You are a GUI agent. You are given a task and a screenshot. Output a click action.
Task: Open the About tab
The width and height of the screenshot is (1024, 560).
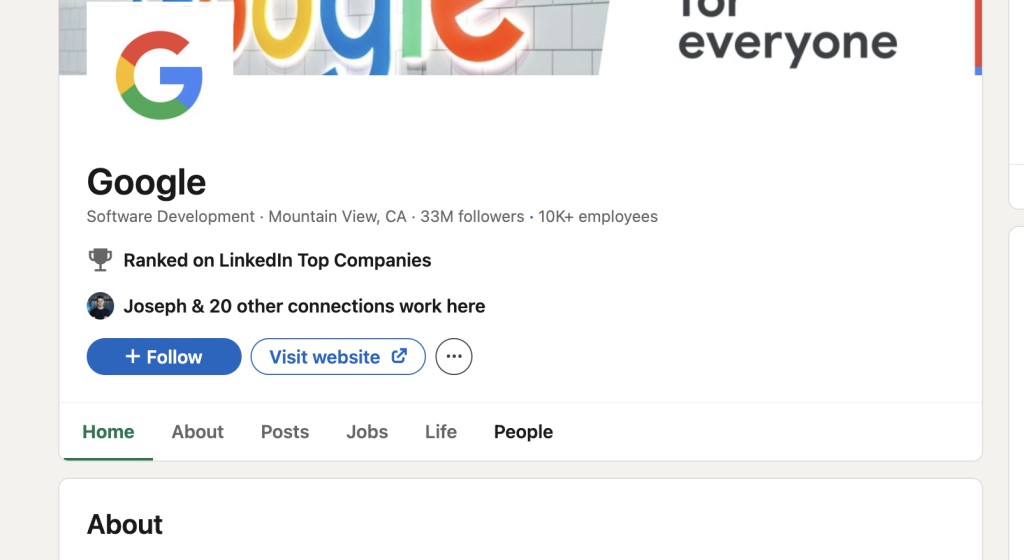[197, 431]
